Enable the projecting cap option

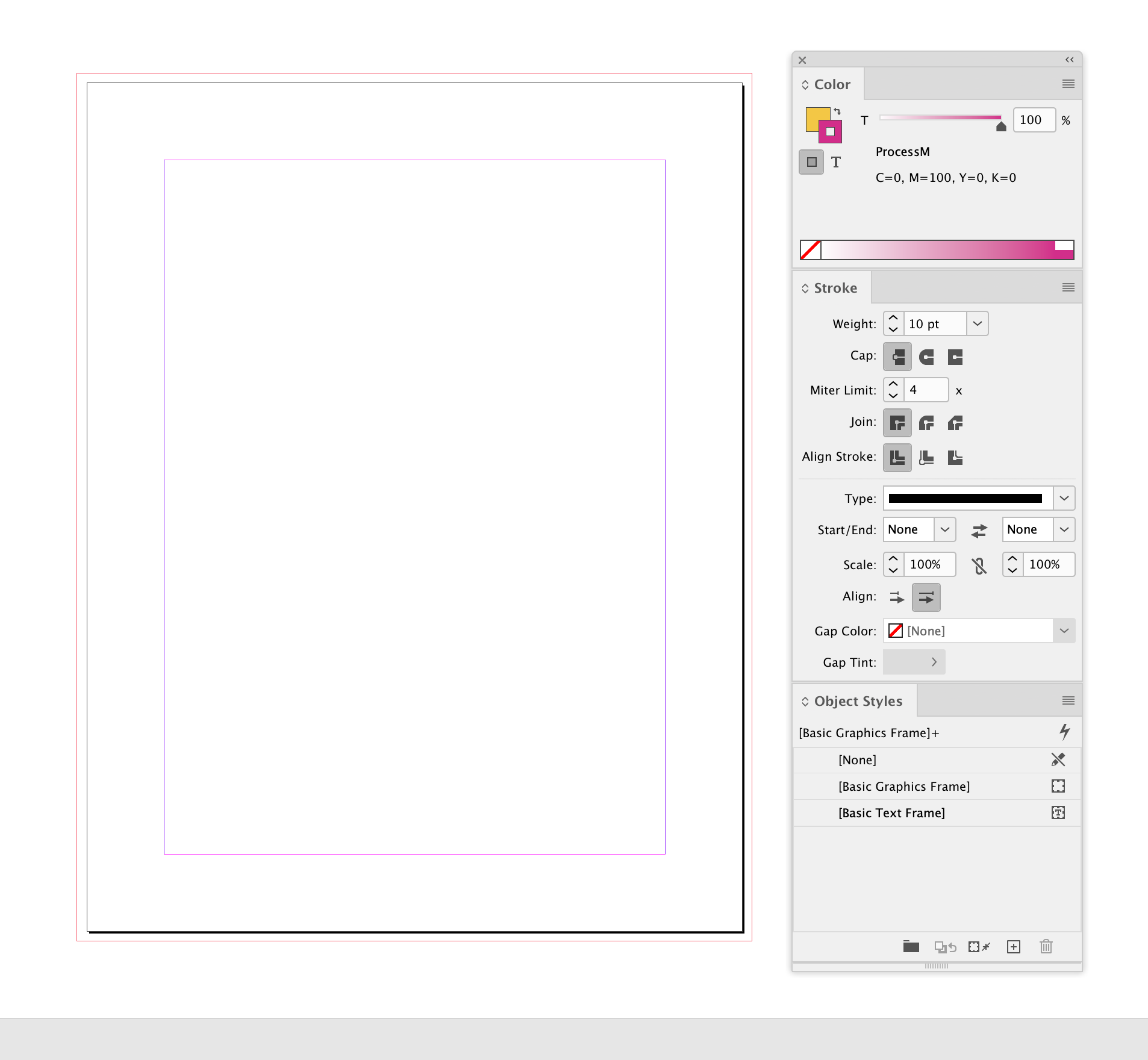956,357
